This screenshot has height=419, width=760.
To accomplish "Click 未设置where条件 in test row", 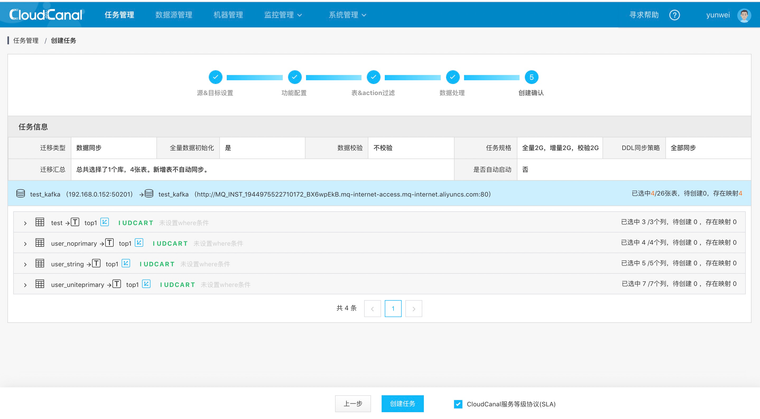I will [184, 223].
